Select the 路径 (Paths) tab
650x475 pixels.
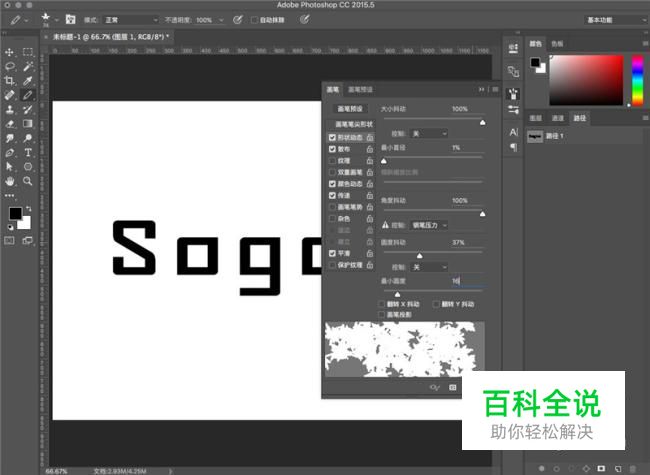tap(580, 118)
